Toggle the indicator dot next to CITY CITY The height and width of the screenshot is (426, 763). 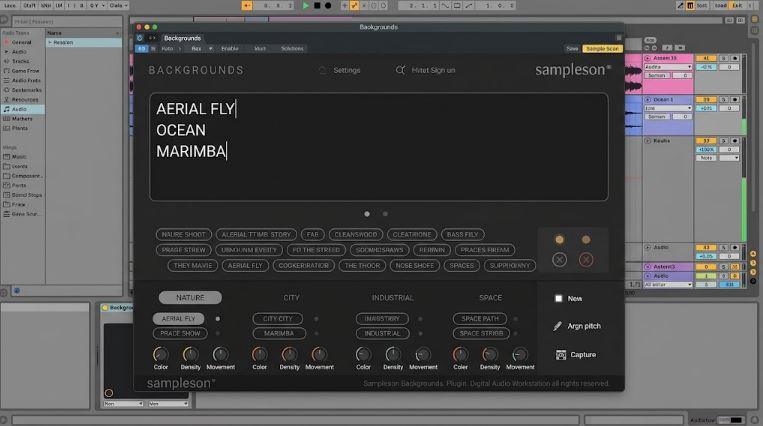tap(316, 319)
